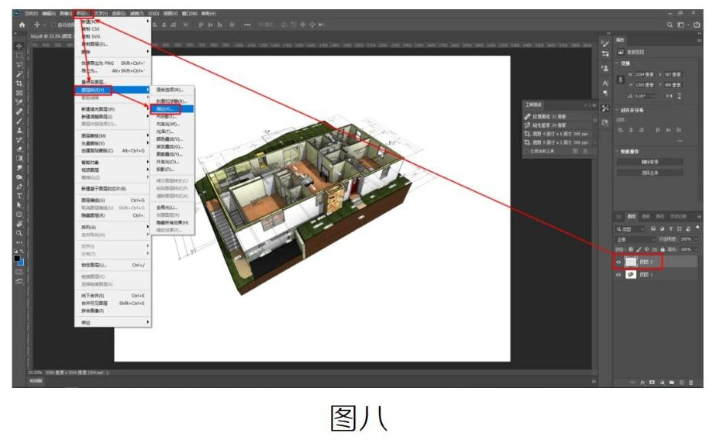
Task: Click the 图层 2 layer thumbnail
Action: [631, 262]
